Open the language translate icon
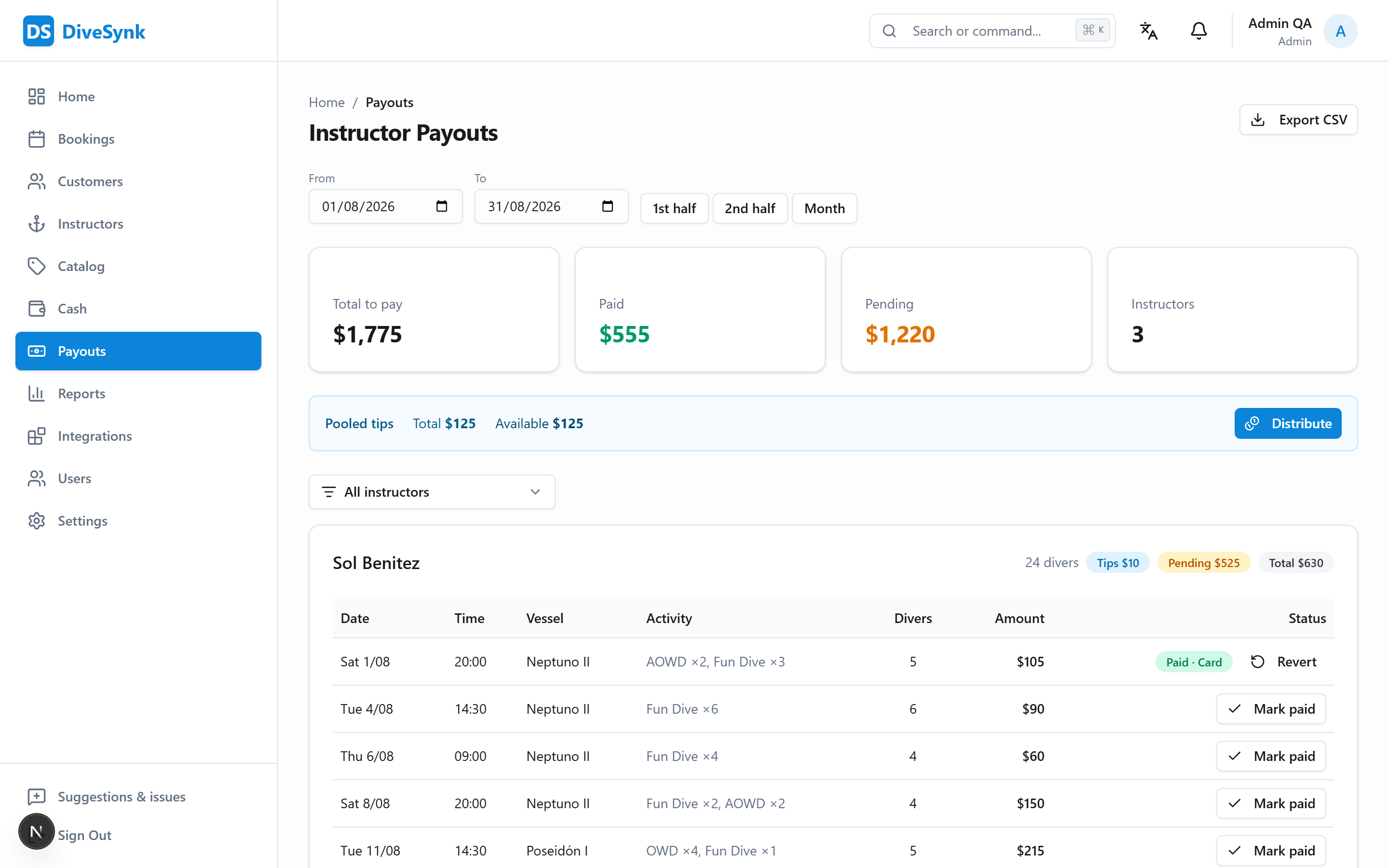 point(1148,31)
